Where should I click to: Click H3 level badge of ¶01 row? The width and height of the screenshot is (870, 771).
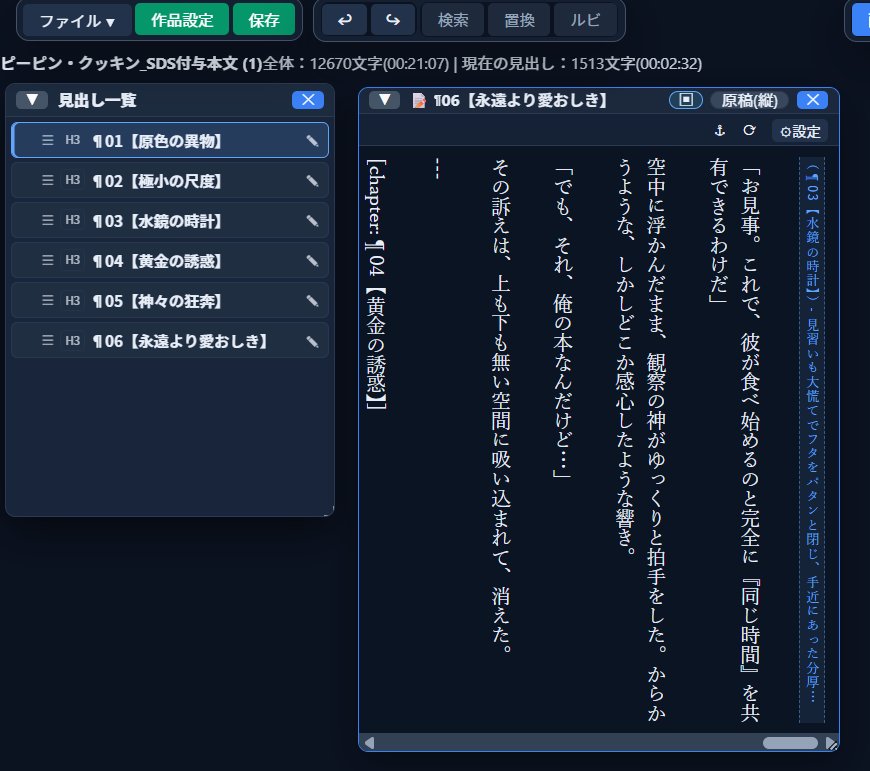pyautogui.click(x=73, y=140)
